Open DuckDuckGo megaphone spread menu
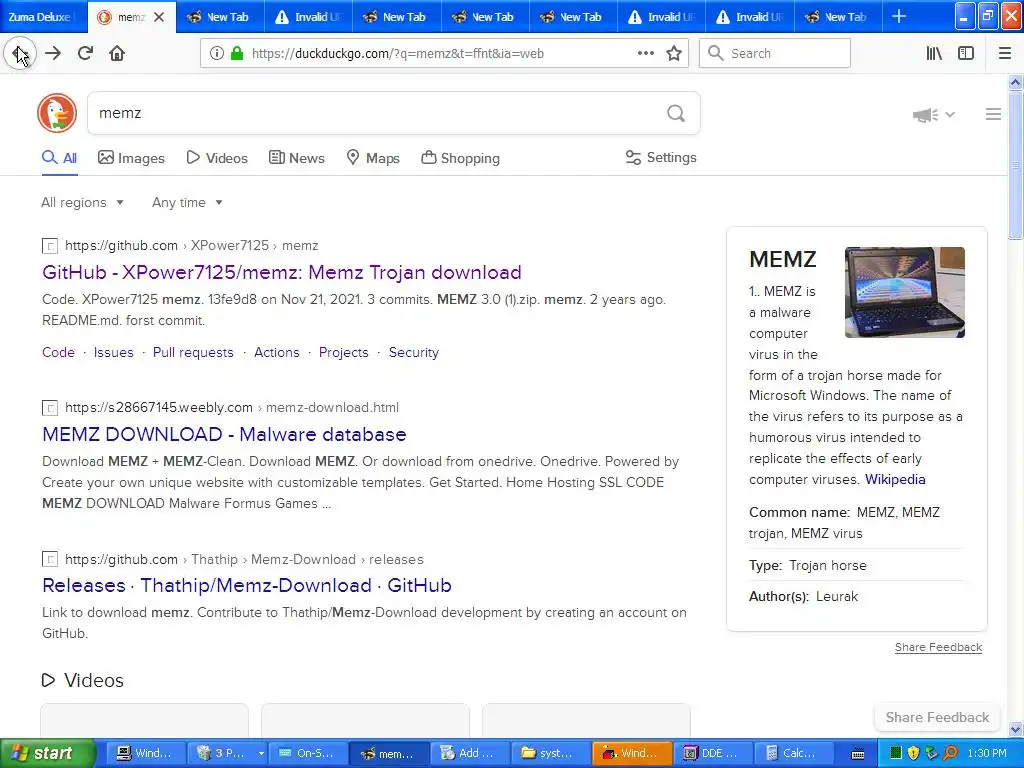This screenshot has height=768, width=1024. (934, 115)
